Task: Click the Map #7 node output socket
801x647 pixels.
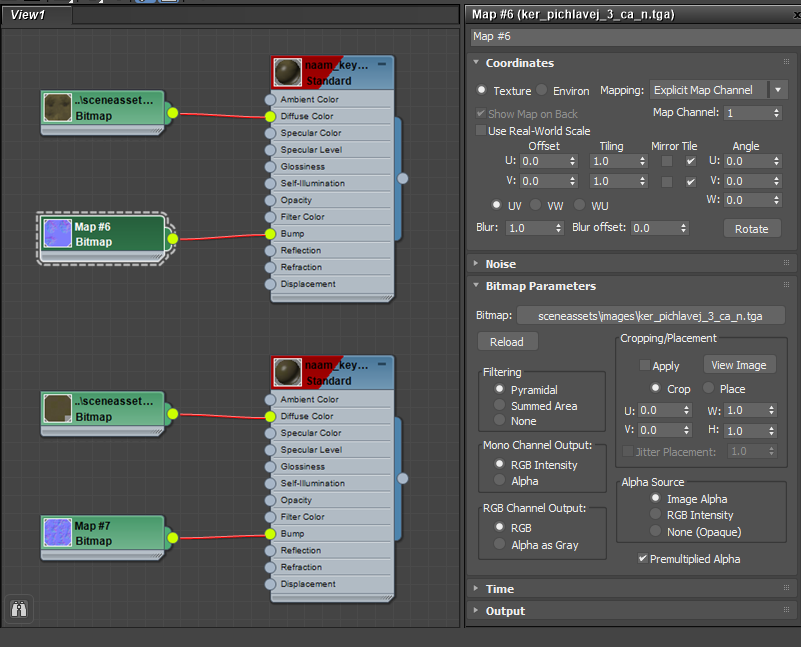Action: pos(173,538)
